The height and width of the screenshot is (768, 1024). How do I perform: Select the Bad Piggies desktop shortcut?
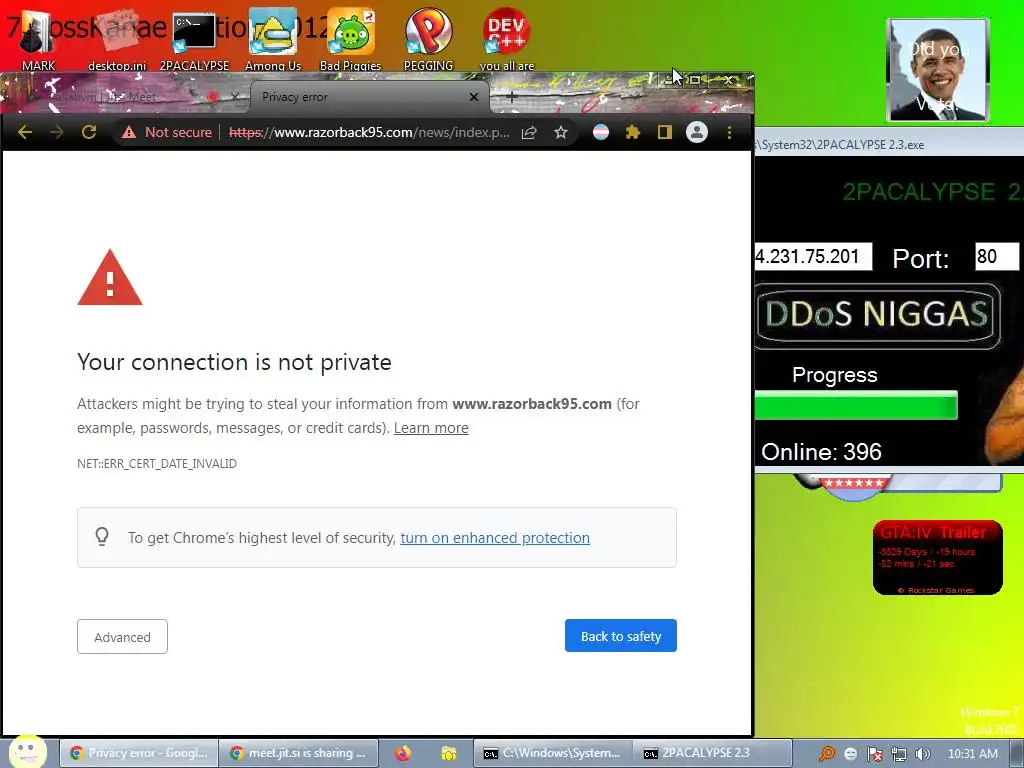(351, 39)
